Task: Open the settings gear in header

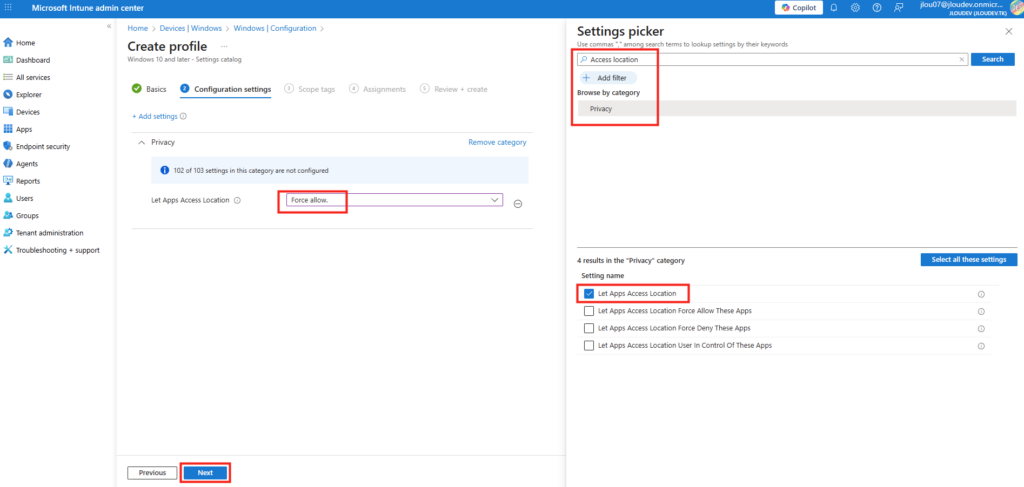Action: tap(856, 8)
